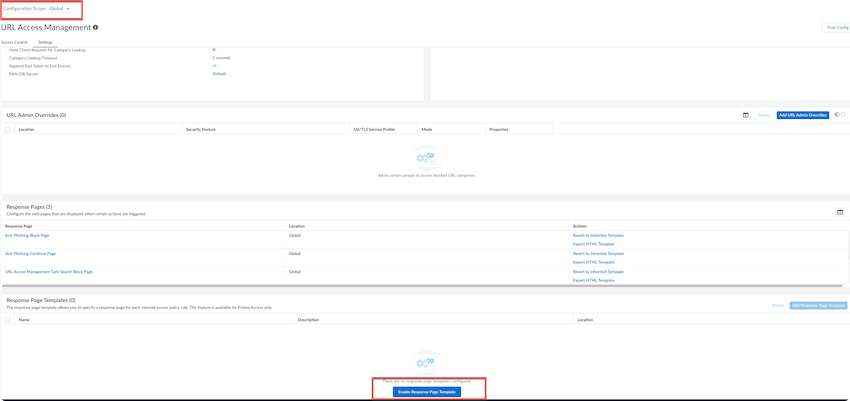Export HTML template for Anti Phishing Block Page

point(594,244)
